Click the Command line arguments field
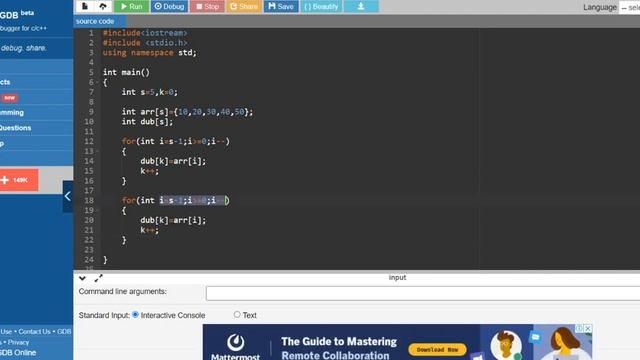This screenshot has height=360, width=640. pyautogui.click(x=423, y=293)
